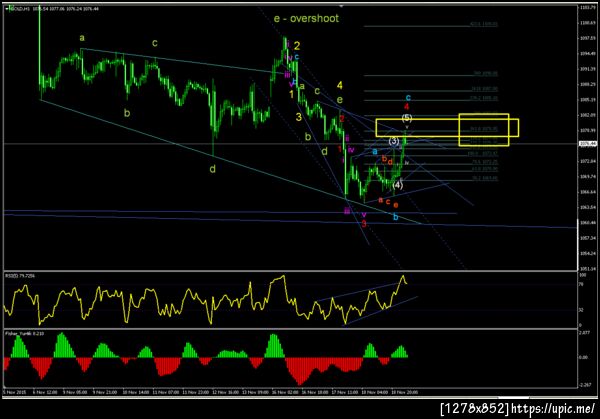Select the red "4" label above (5)
The image size is (600, 419).
pos(407,107)
